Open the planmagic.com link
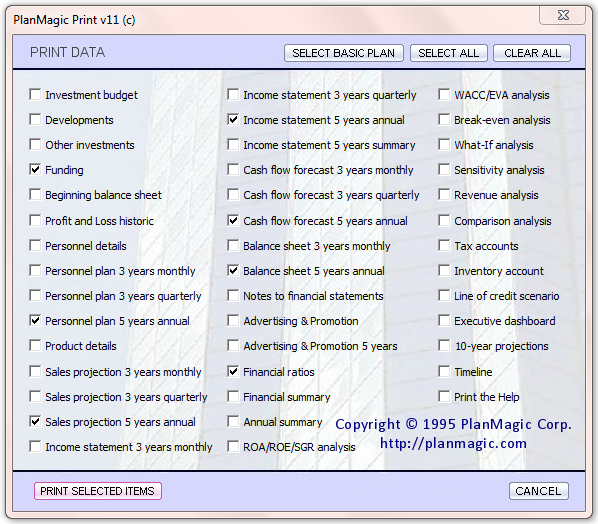This screenshot has width=598, height=524. coord(453,443)
